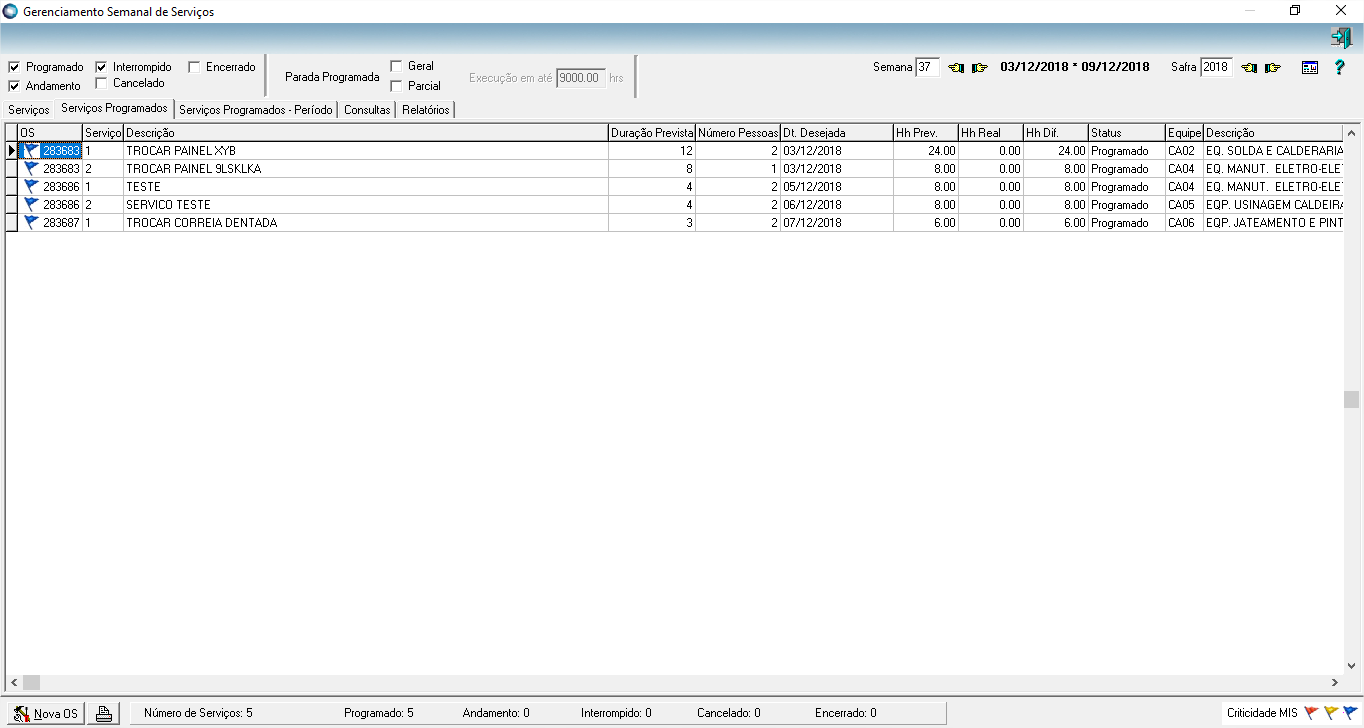The width and height of the screenshot is (1364, 728).
Task: Click the printer icon button
Action: pos(105,713)
